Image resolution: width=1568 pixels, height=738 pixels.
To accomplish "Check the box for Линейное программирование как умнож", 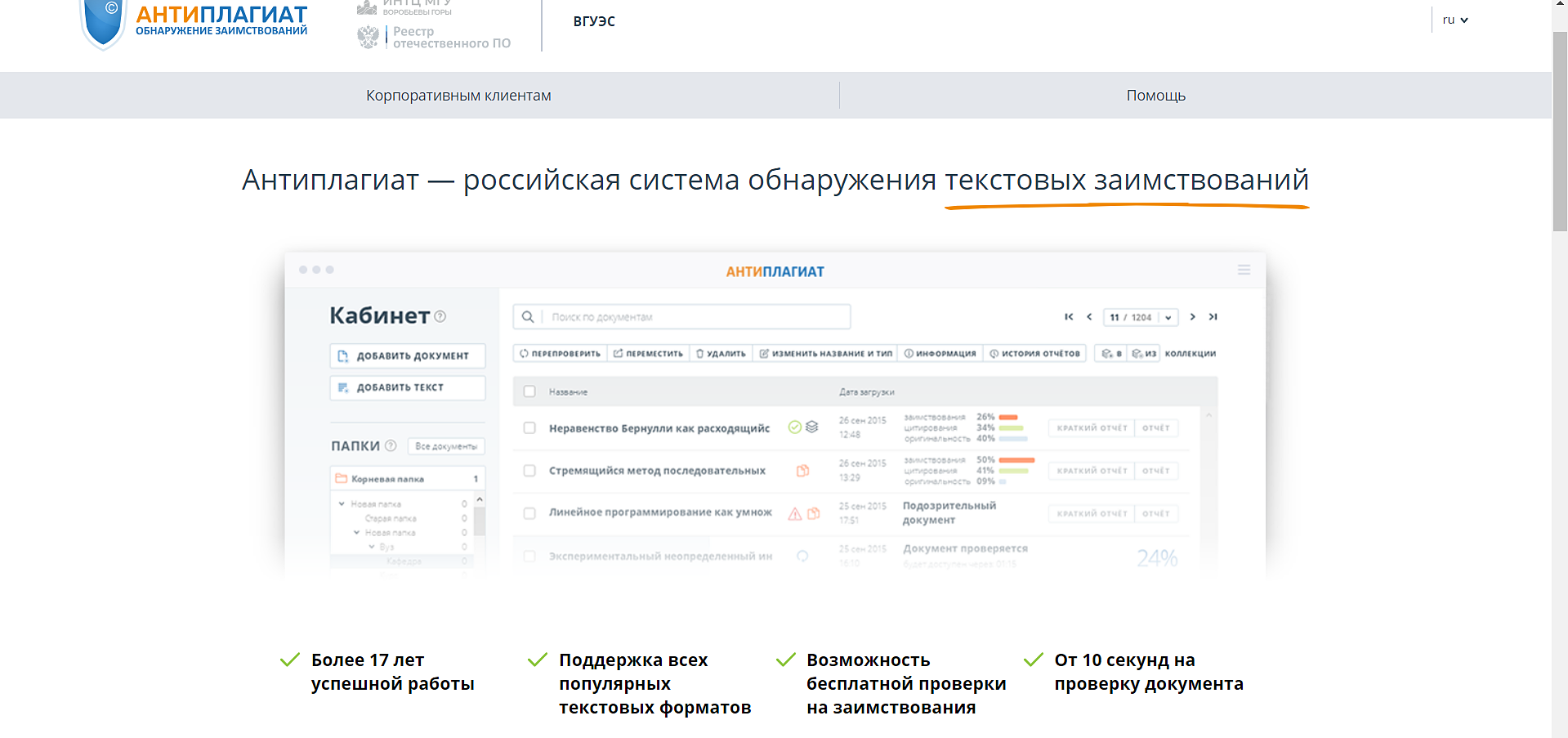I will (529, 513).
